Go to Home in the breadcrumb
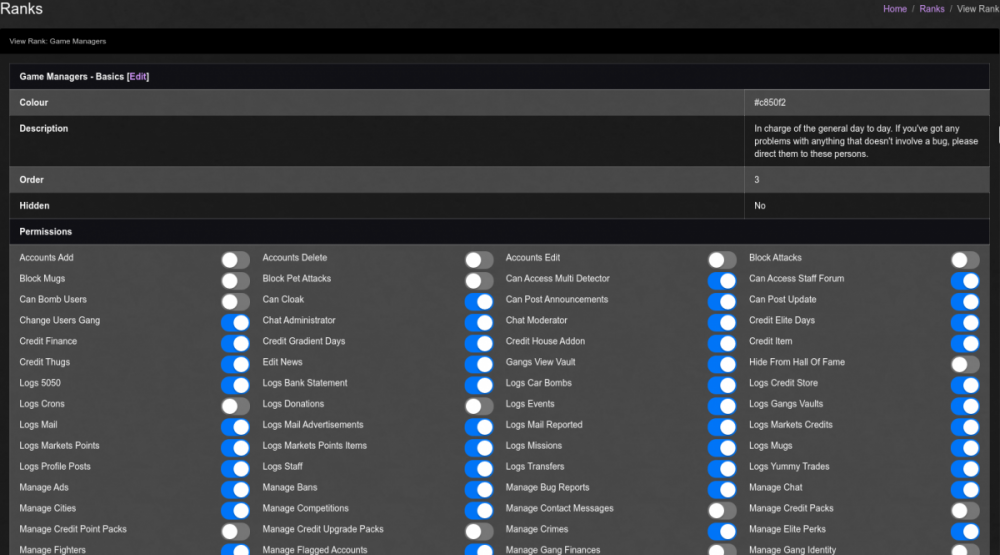The height and width of the screenshot is (555, 1000). click(x=895, y=9)
